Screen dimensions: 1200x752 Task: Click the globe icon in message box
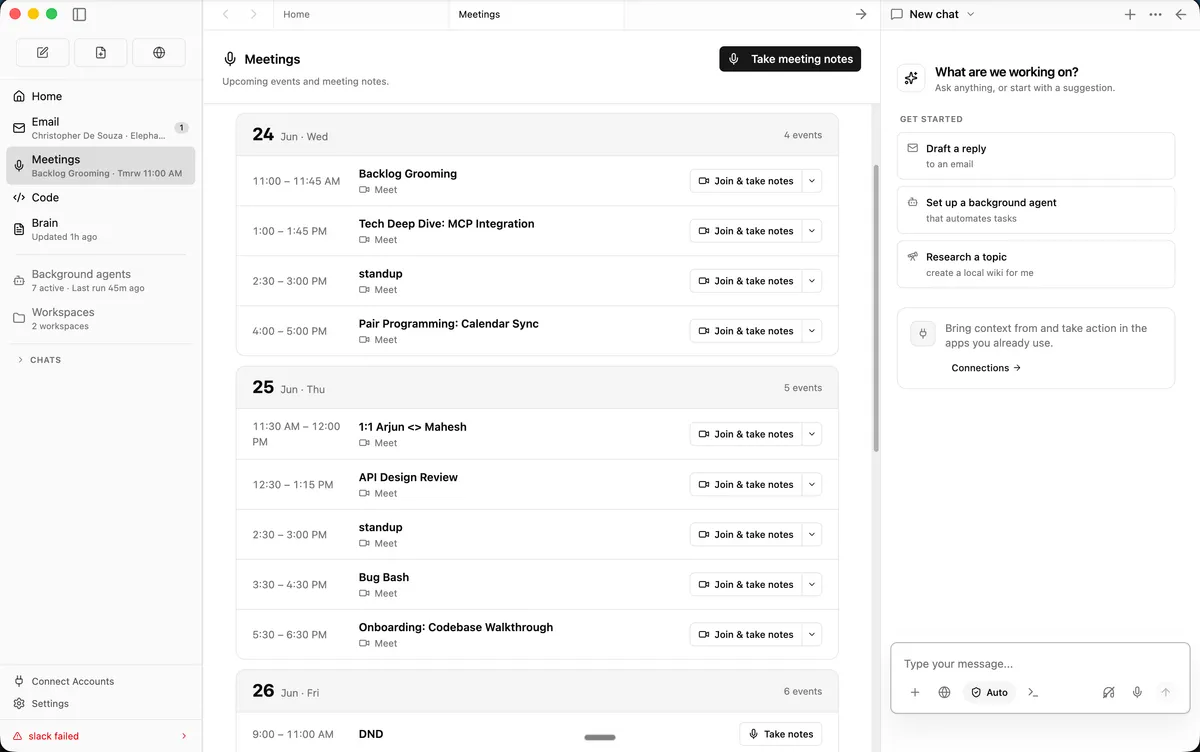click(x=944, y=692)
